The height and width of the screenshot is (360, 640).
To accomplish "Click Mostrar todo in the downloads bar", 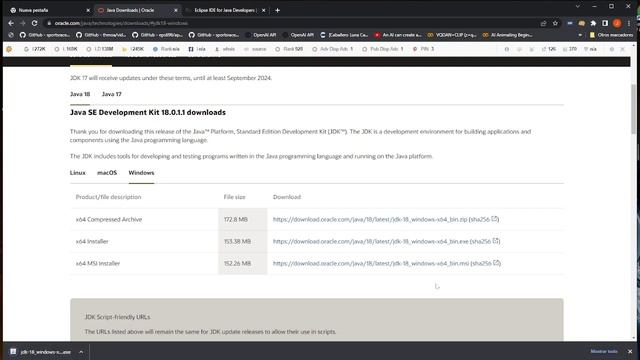I will pos(604,351).
